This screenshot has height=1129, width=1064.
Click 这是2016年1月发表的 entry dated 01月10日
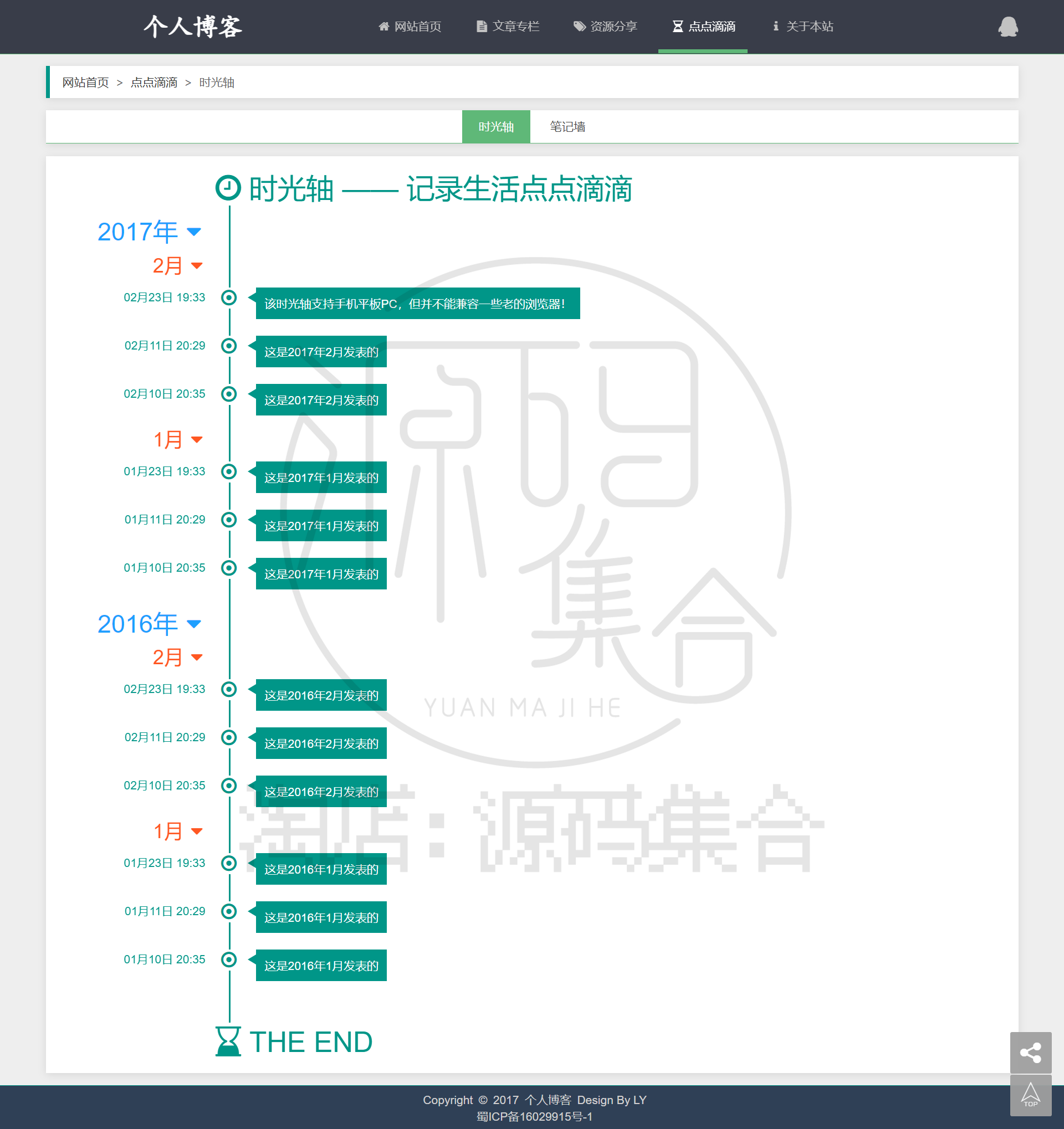point(321,966)
